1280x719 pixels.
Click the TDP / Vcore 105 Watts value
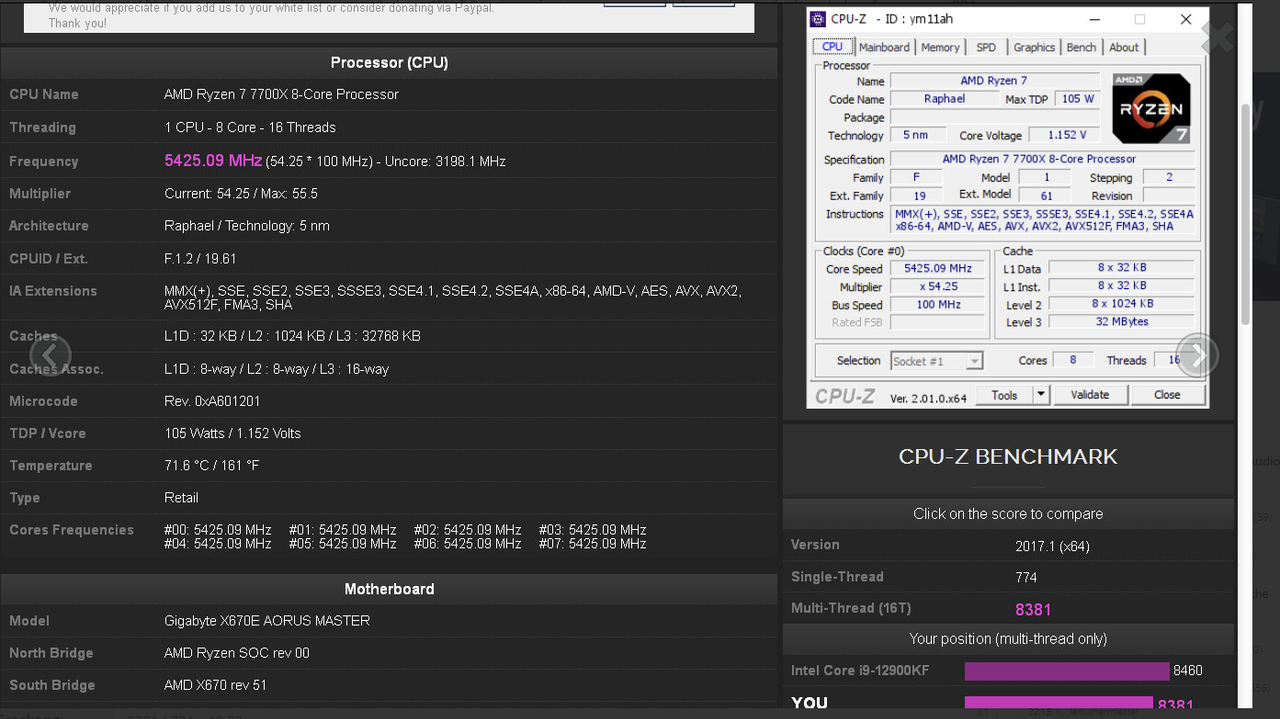coord(232,433)
